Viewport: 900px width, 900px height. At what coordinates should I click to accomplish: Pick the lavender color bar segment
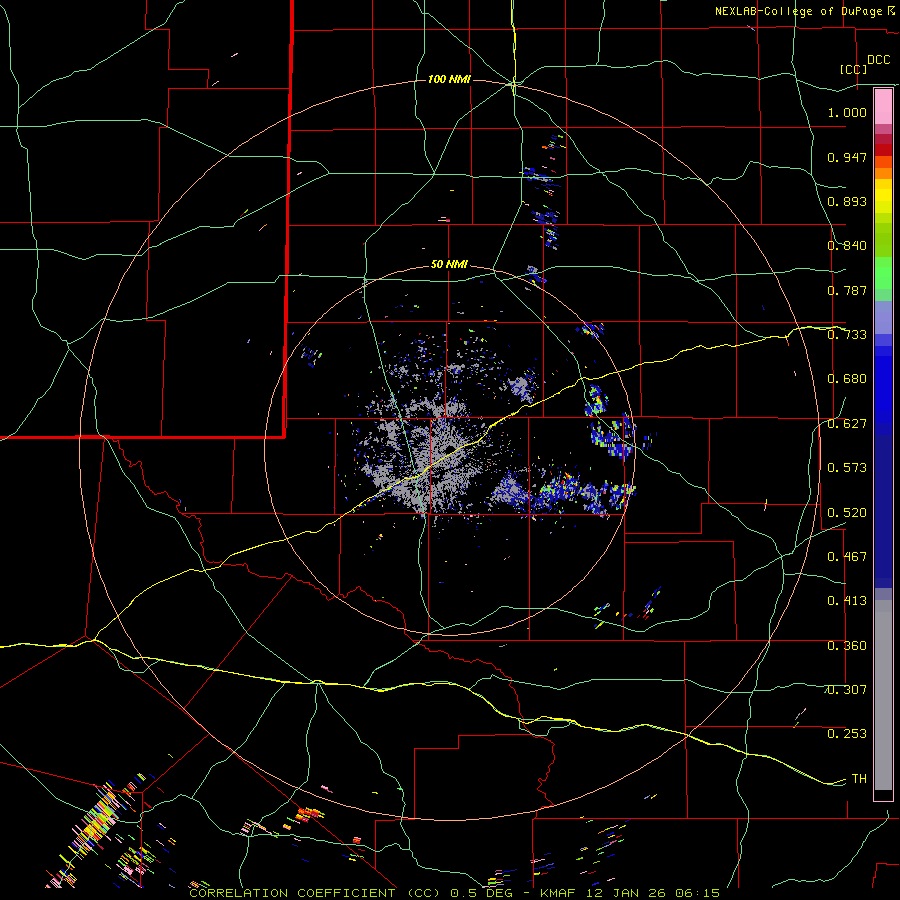[x=883, y=317]
